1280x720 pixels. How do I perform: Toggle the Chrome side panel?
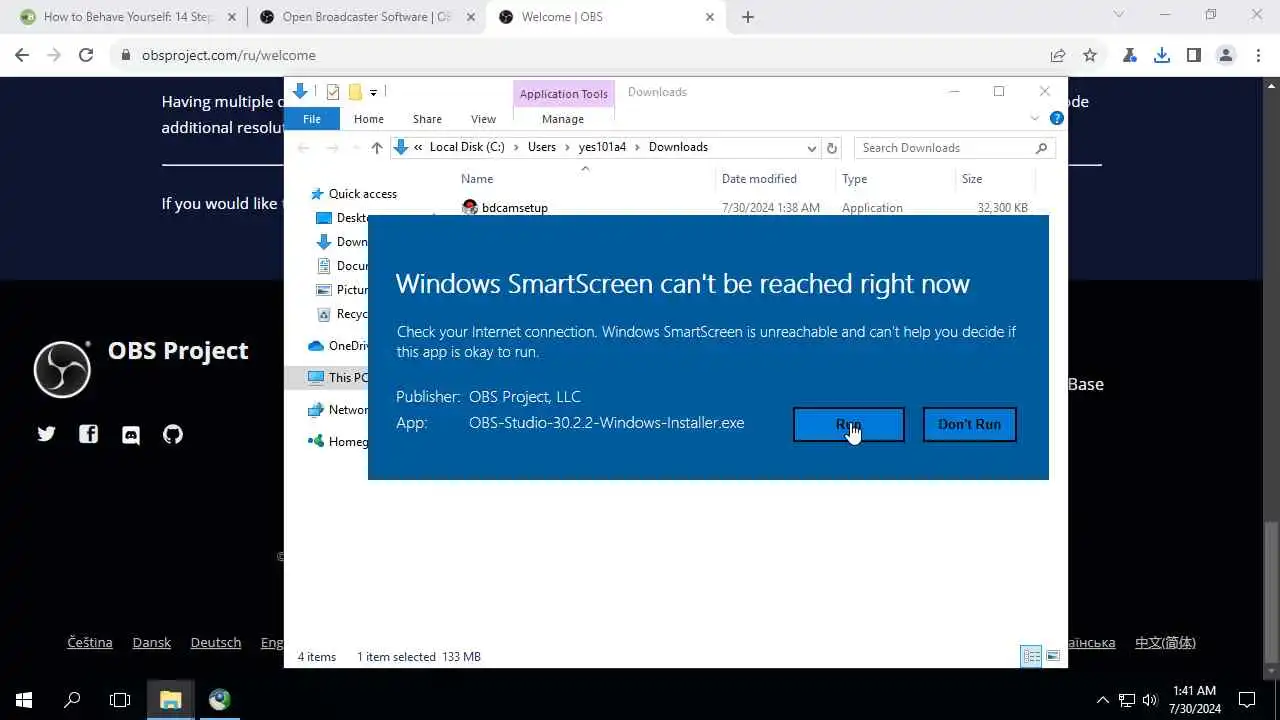click(x=1194, y=56)
